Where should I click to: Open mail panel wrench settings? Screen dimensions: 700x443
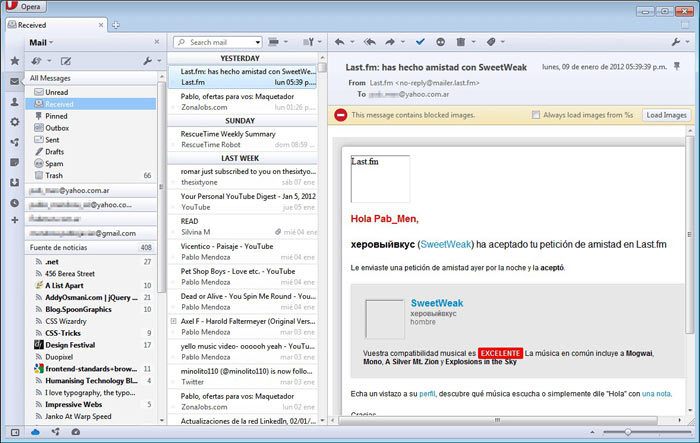(x=148, y=61)
